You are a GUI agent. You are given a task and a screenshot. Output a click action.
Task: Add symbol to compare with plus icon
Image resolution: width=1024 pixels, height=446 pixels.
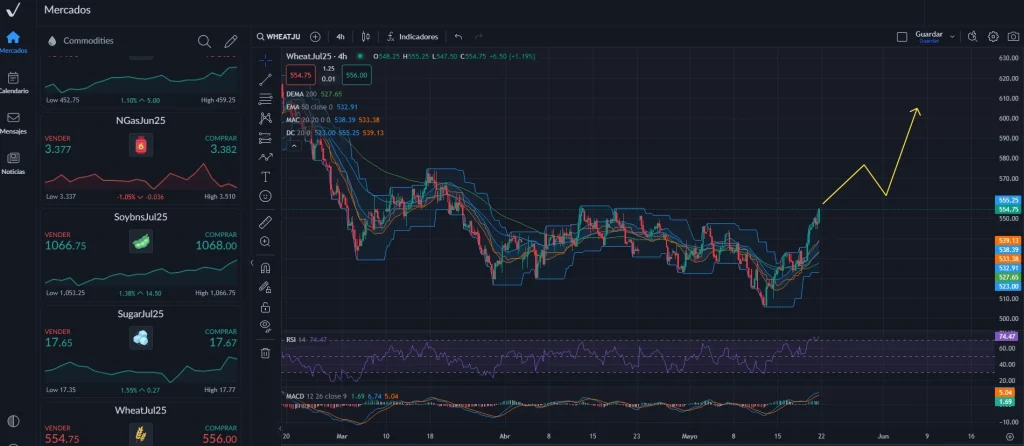(315, 37)
